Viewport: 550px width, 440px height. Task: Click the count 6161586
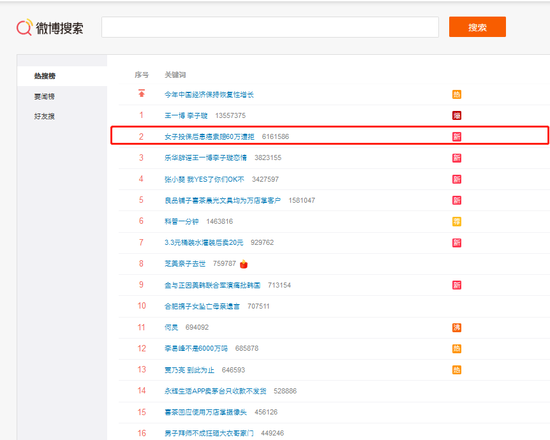tap(275, 136)
